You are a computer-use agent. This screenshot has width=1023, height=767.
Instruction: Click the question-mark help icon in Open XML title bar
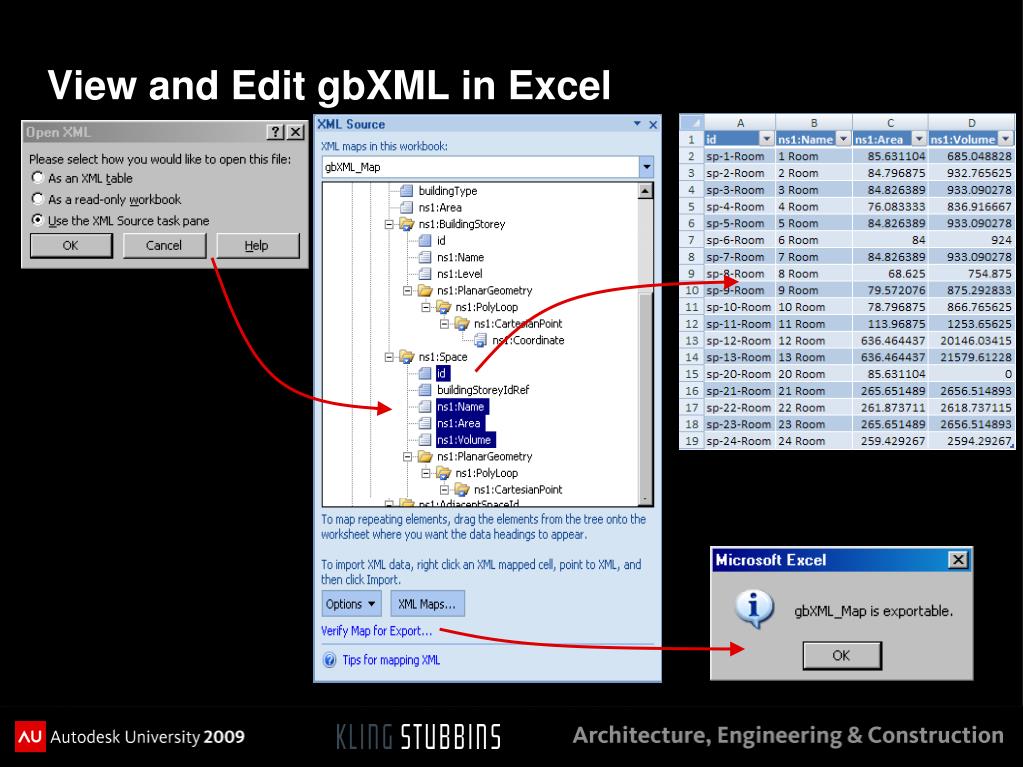click(275, 132)
